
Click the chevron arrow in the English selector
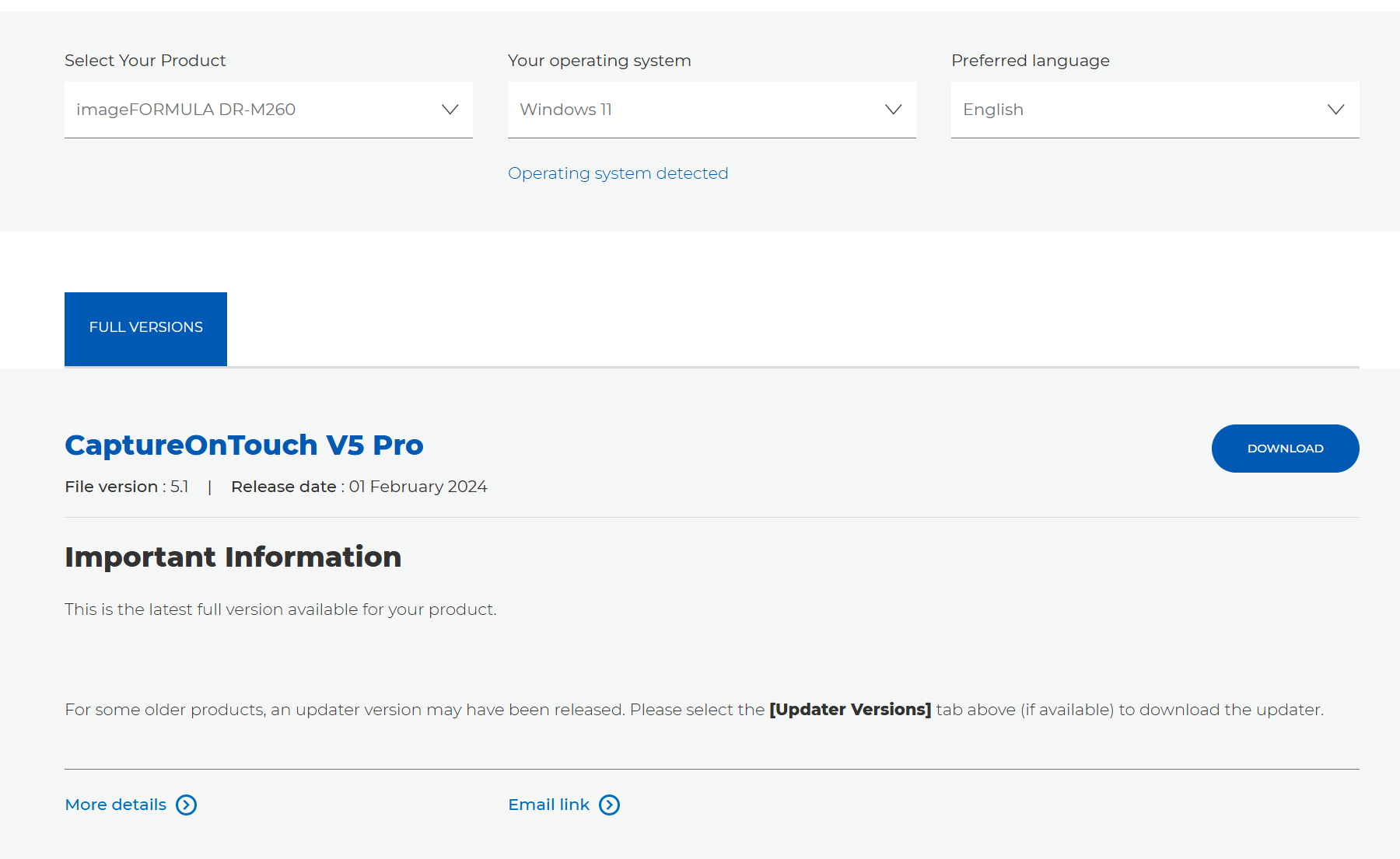point(1335,110)
